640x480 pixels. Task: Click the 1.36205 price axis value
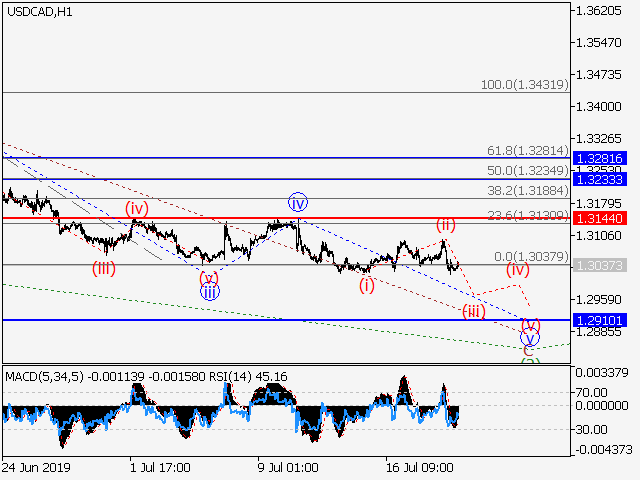[598, 11]
